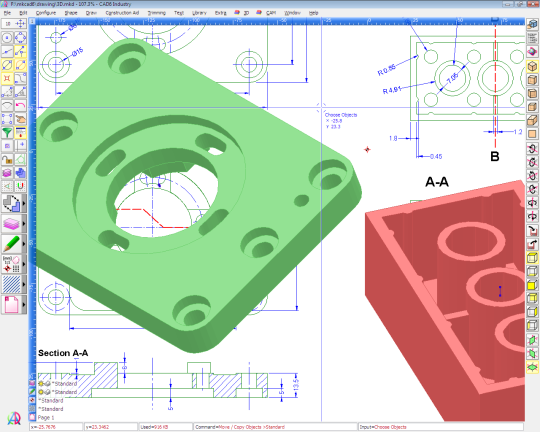Click the green funnel filter icon

[x=7, y=133]
